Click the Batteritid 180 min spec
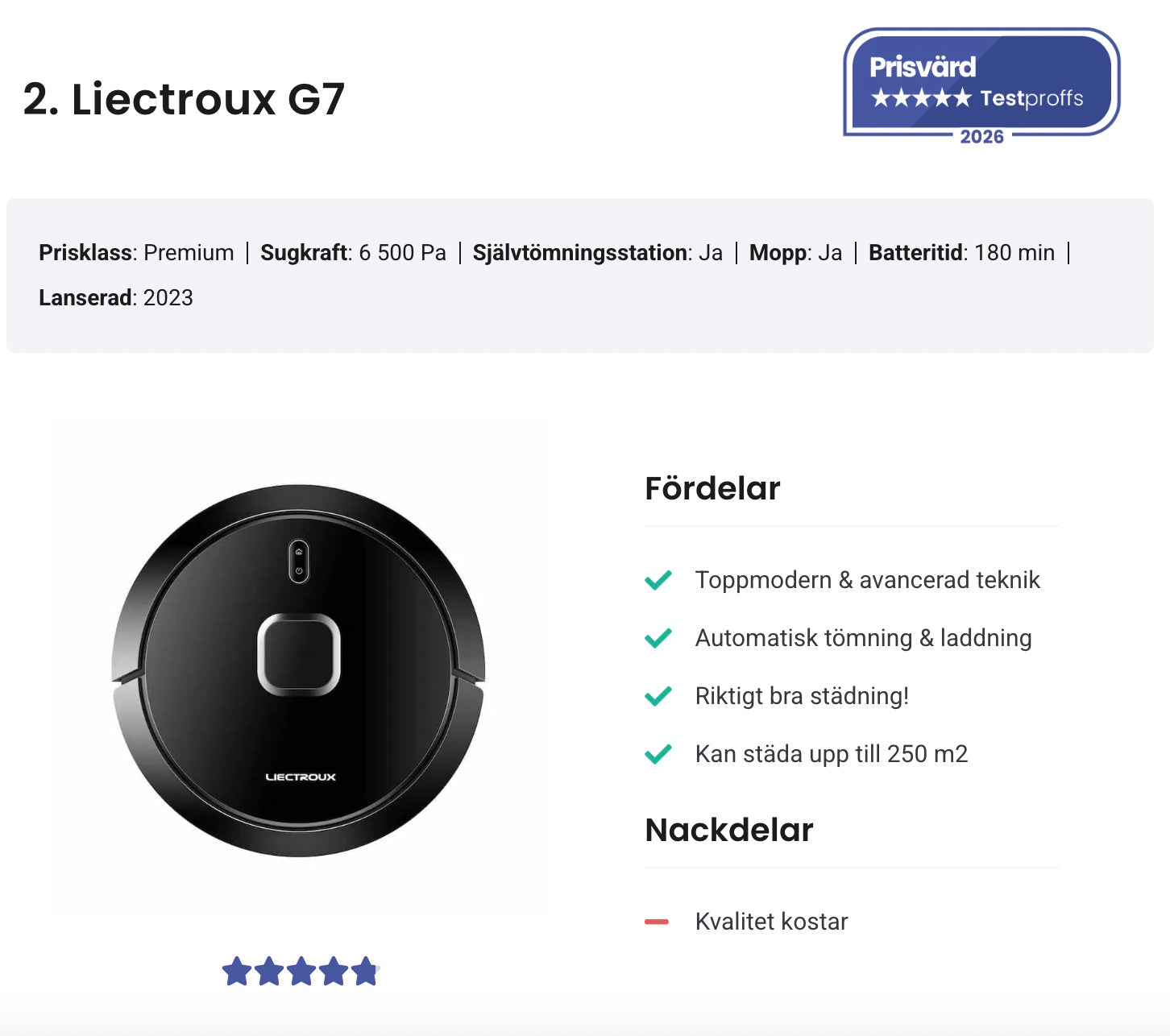1170x1036 pixels. [x=961, y=253]
